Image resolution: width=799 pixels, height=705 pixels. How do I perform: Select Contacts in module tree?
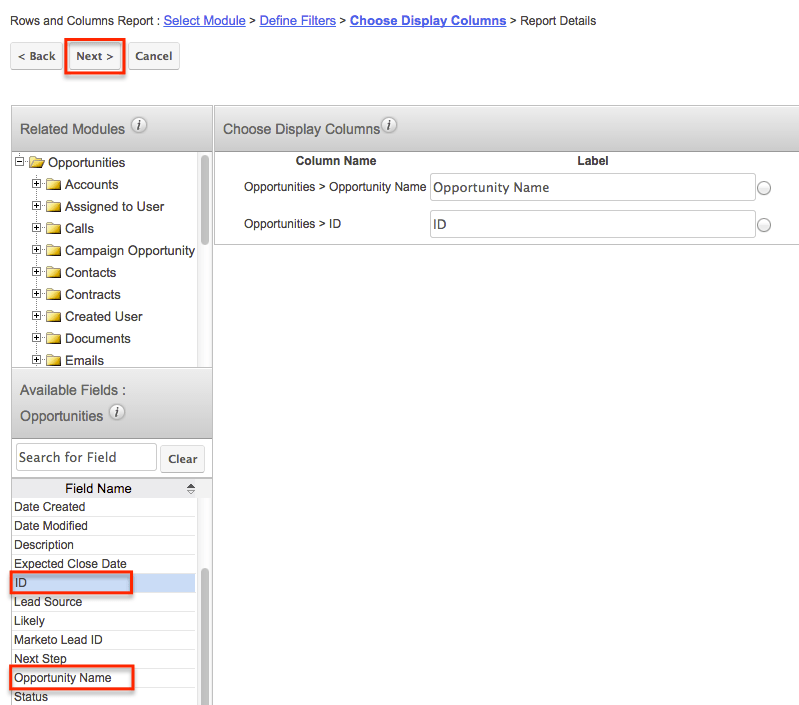pos(91,273)
